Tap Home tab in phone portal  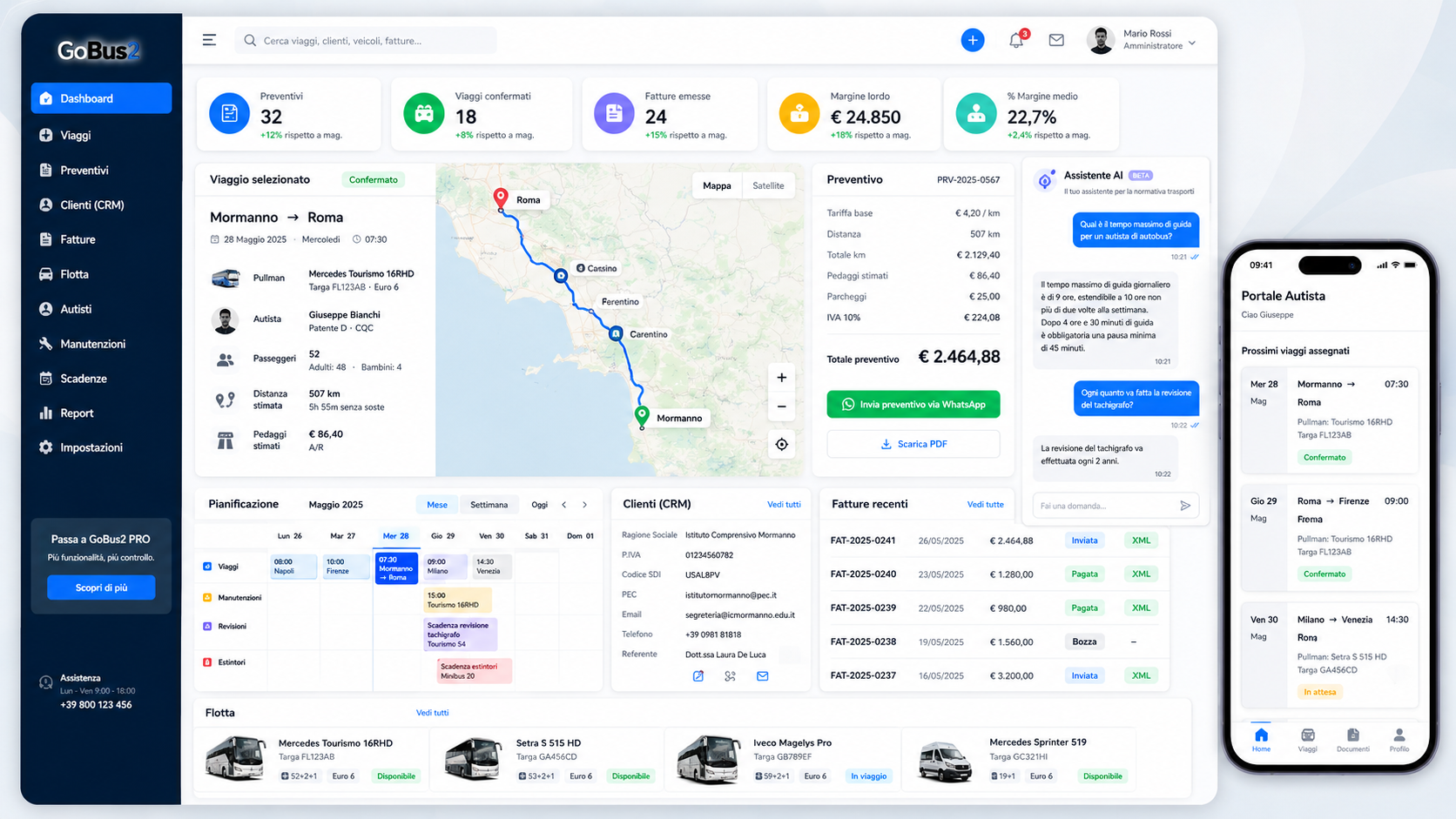click(x=1261, y=740)
